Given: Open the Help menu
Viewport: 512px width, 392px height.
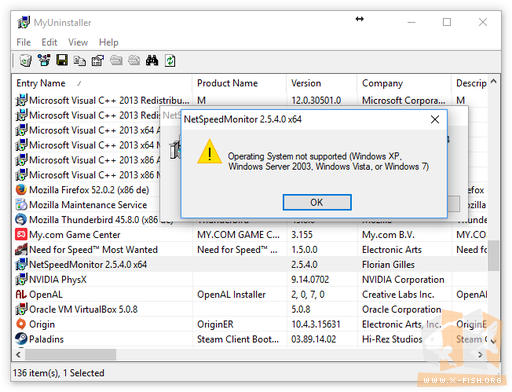Looking at the screenshot, I should [109, 42].
